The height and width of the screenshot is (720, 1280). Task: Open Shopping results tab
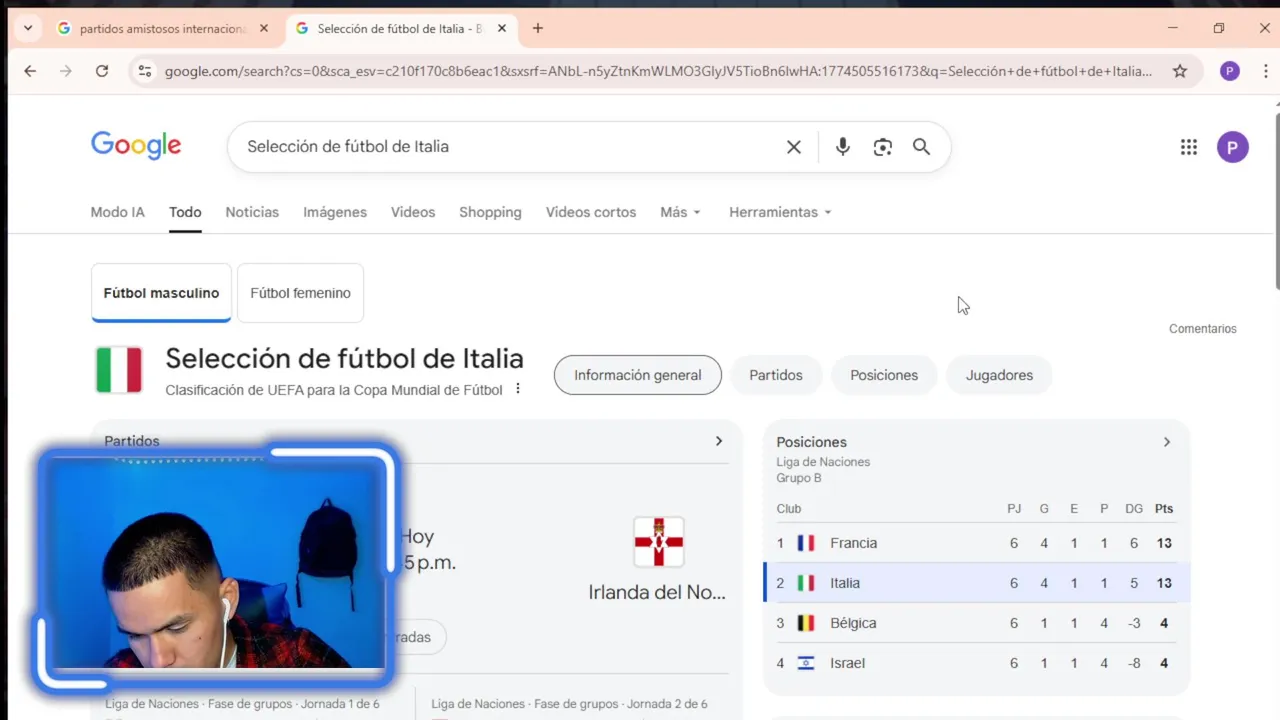[490, 212]
